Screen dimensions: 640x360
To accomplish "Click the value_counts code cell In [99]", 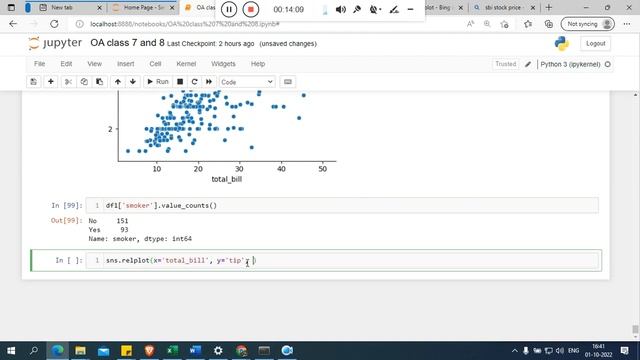I will coord(342,205).
